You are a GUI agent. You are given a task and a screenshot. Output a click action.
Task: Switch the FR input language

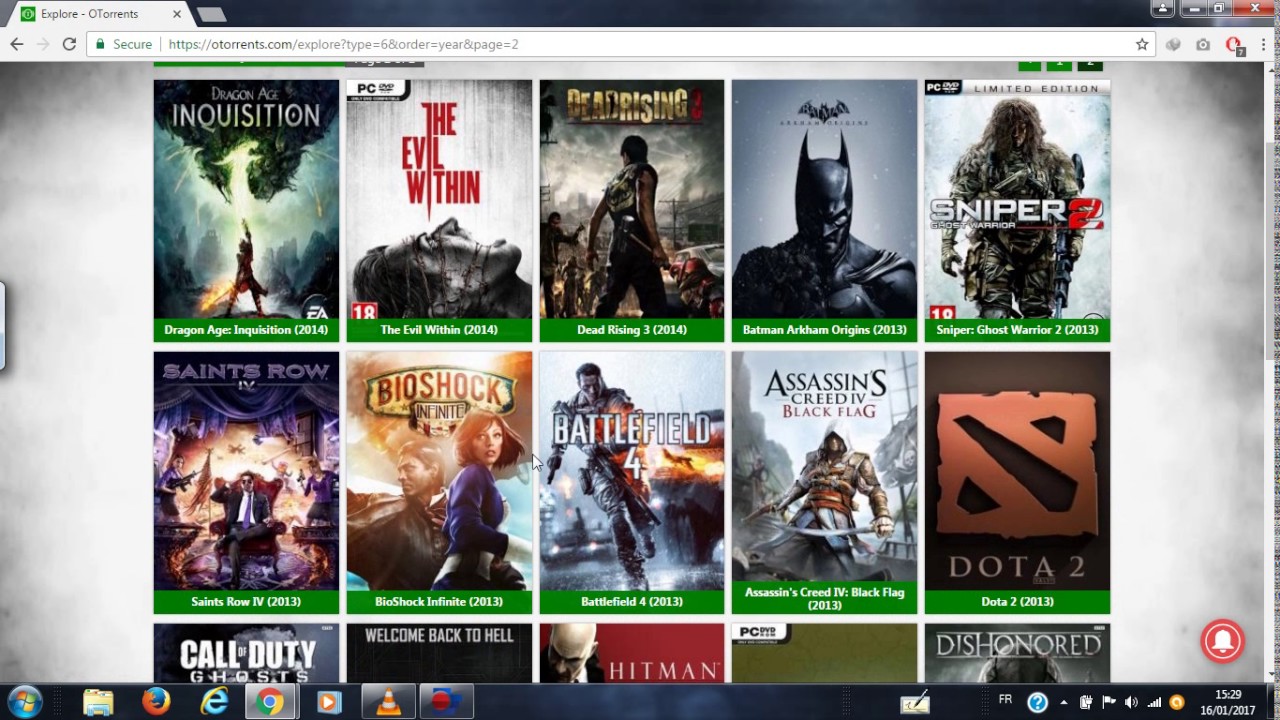coord(1006,700)
